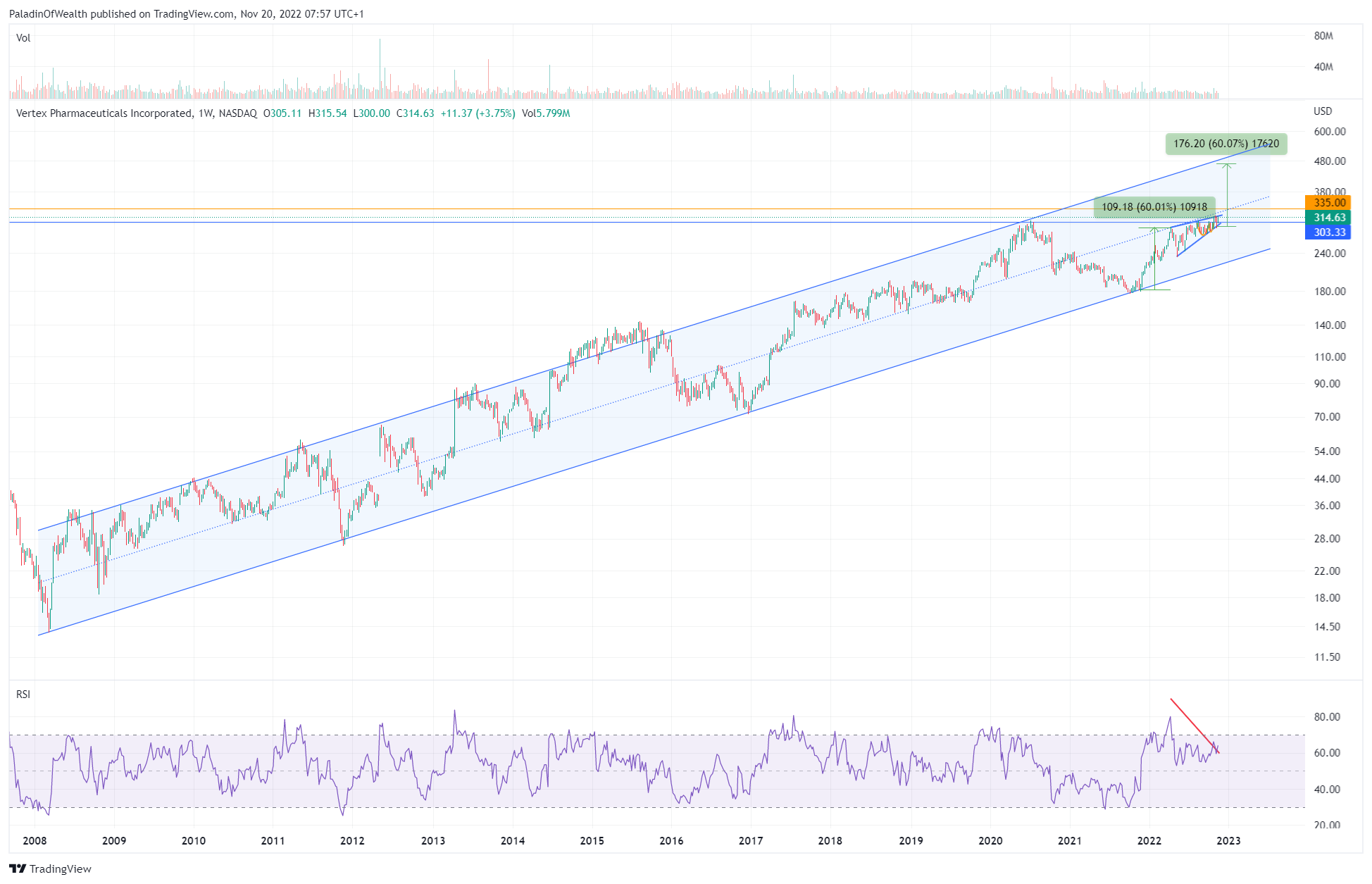1372x884 pixels.
Task: Click the orange 335.00 price label
Action: pos(1328,203)
